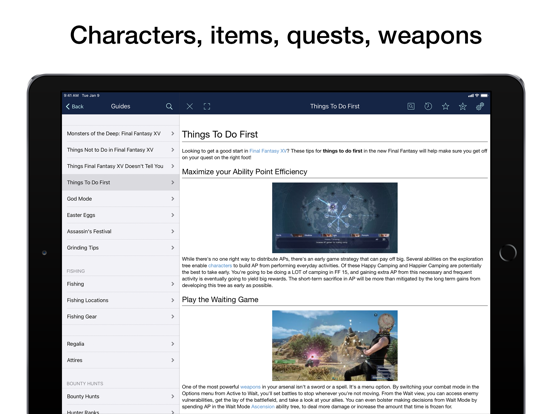Expand chevron on Things Not to Do row

(172, 150)
